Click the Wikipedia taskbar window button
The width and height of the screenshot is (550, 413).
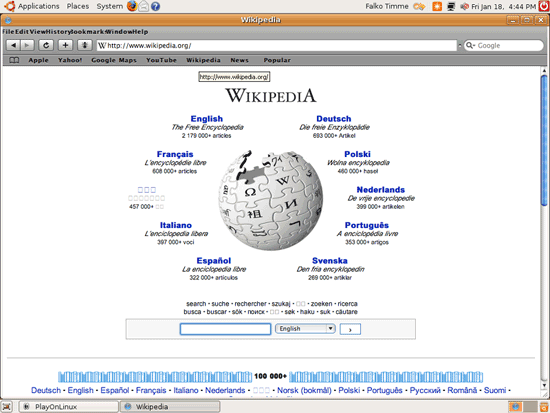click(x=170, y=407)
